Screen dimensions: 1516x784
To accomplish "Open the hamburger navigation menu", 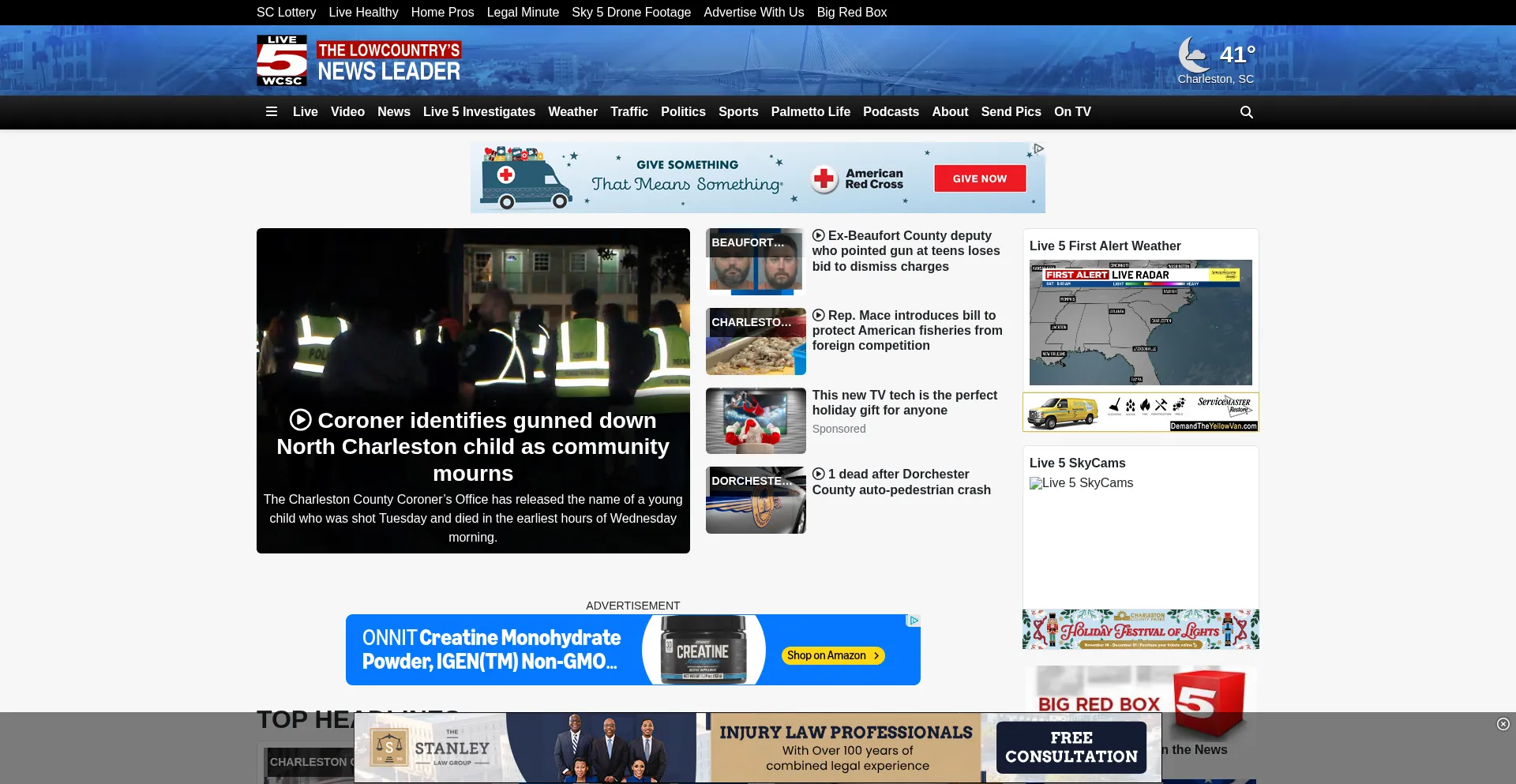I will click(271, 112).
